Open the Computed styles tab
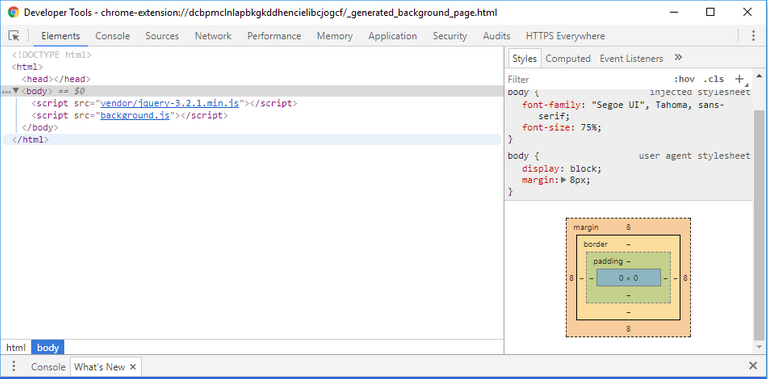Viewport: 768px width, 379px height. 568,58
